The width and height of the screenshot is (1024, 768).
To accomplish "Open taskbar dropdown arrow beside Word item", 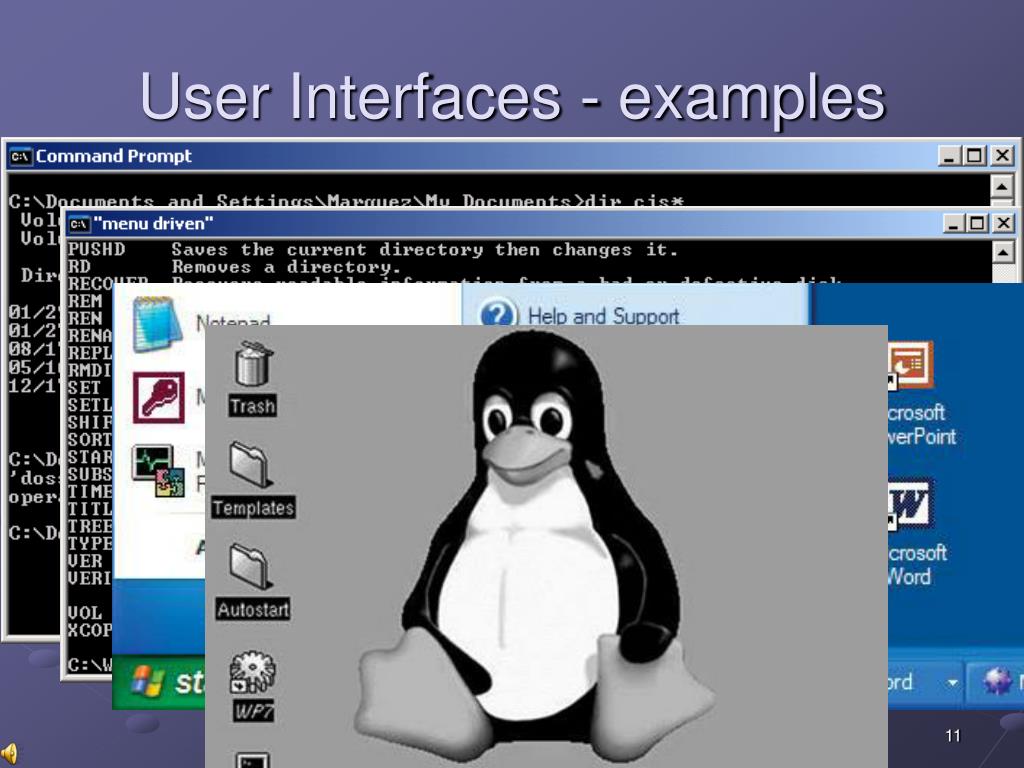I will tap(953, 683).
